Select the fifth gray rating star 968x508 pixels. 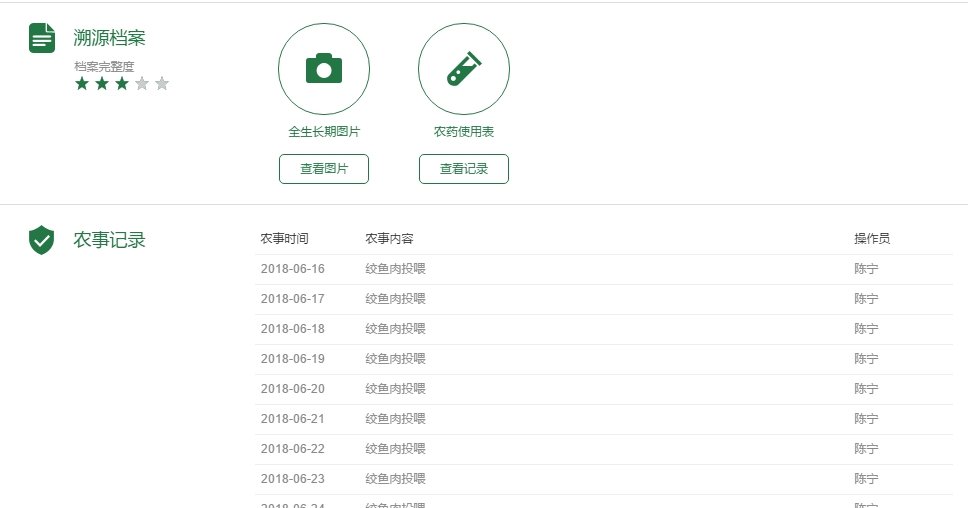coord(162,84)
